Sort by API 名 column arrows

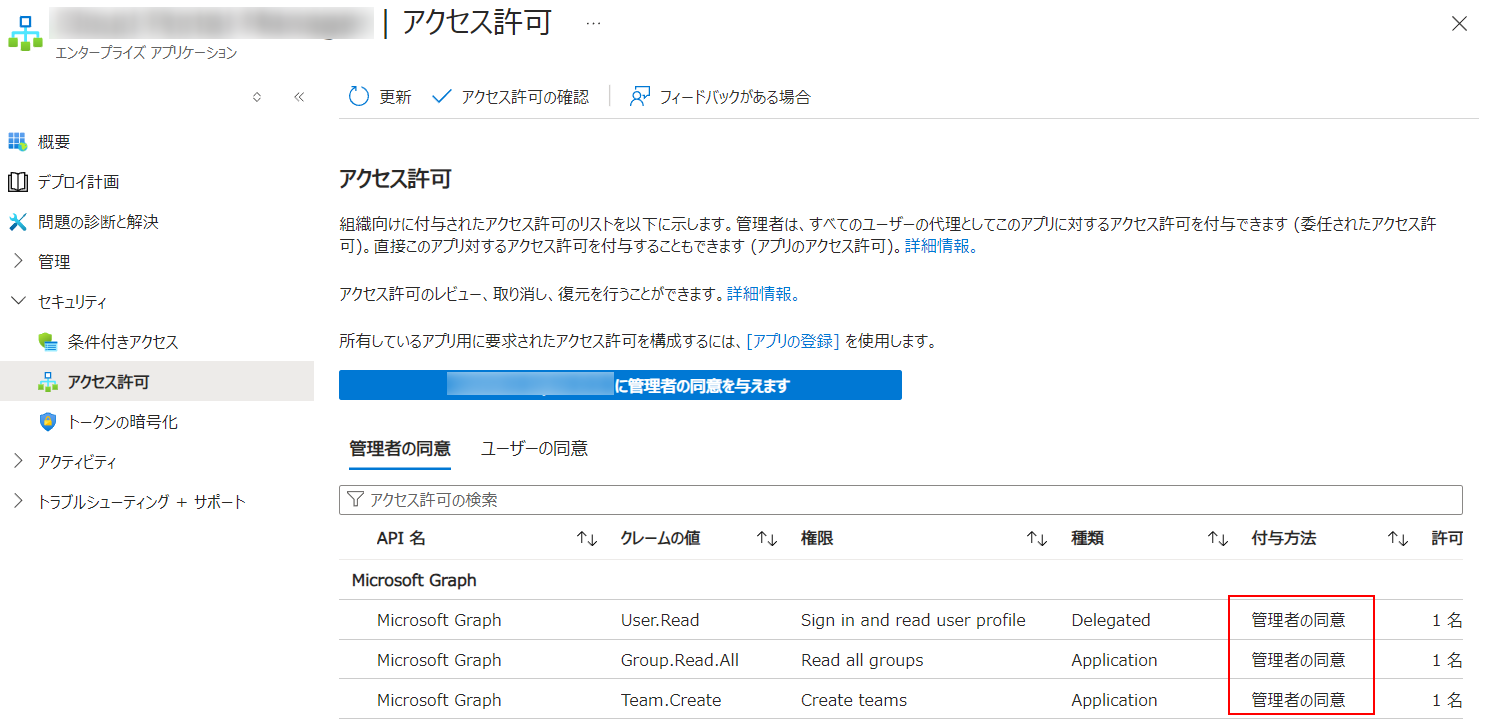pos(587,539)
